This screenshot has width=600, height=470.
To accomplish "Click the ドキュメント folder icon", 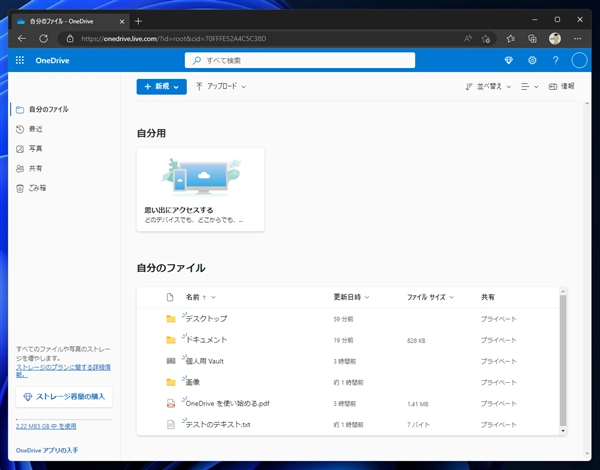I will point(171,340).
